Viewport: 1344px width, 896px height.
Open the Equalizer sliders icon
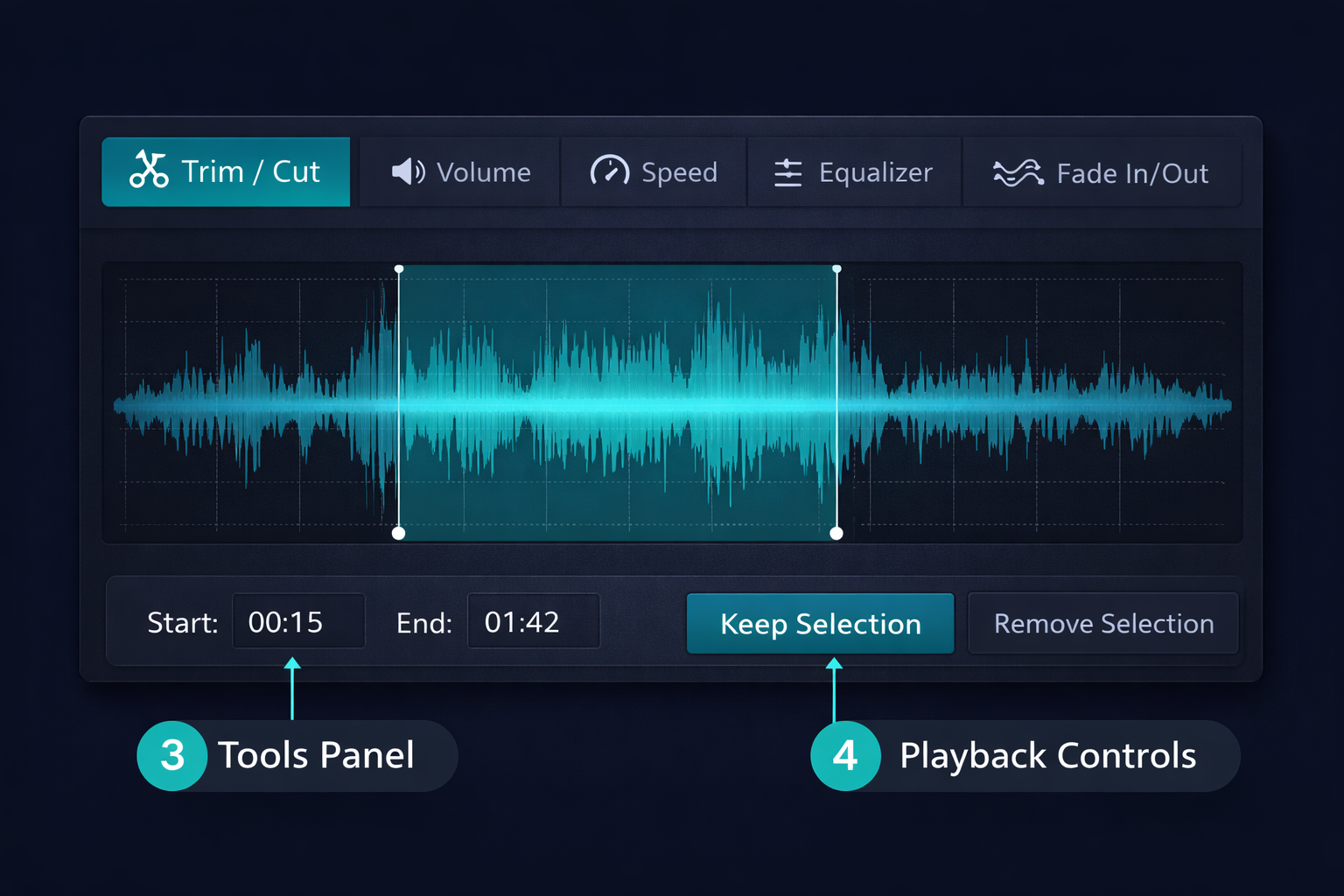(x=787, y=172)
